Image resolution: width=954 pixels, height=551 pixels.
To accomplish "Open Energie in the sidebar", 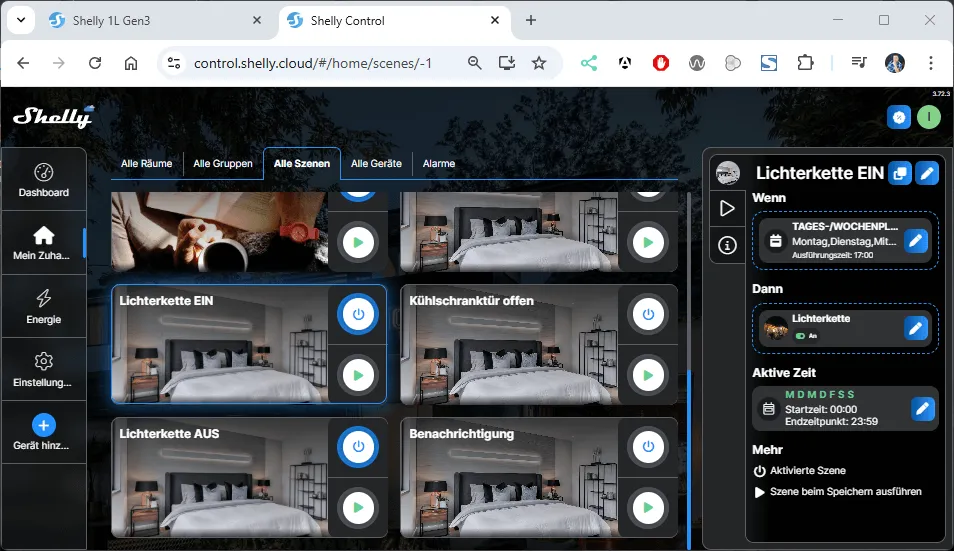I will [43, 306].
